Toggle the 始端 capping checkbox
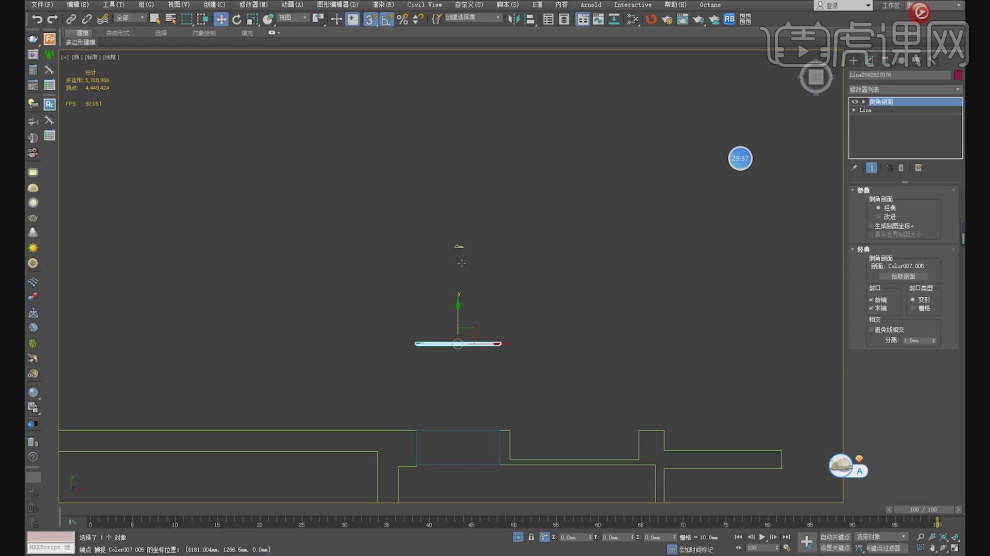Screen dimensions: 990x556 [872, 299]
